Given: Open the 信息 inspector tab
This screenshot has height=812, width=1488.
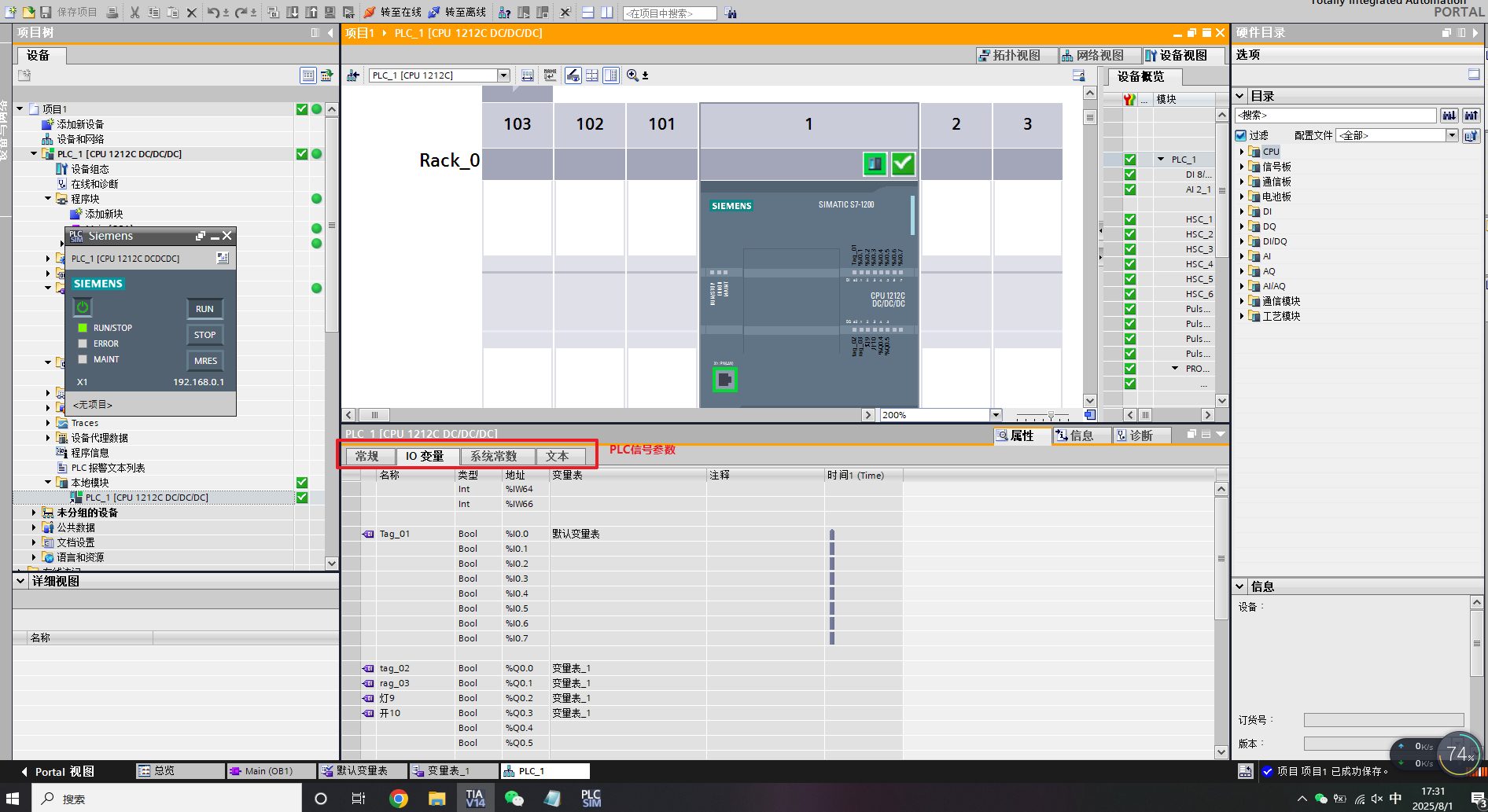Looking at the screenshot, I should click(1081, 435).
